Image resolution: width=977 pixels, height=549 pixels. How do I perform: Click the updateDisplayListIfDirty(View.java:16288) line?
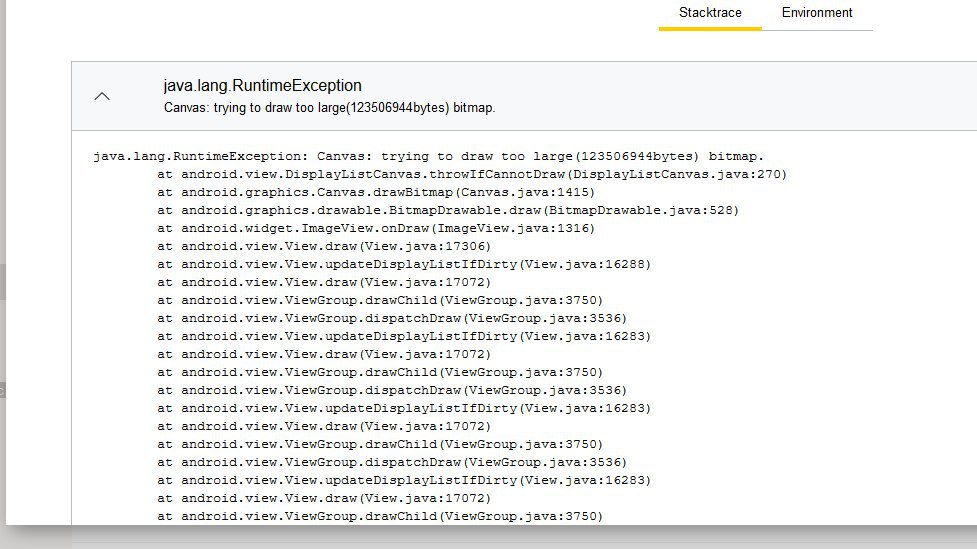coord(404,264)
